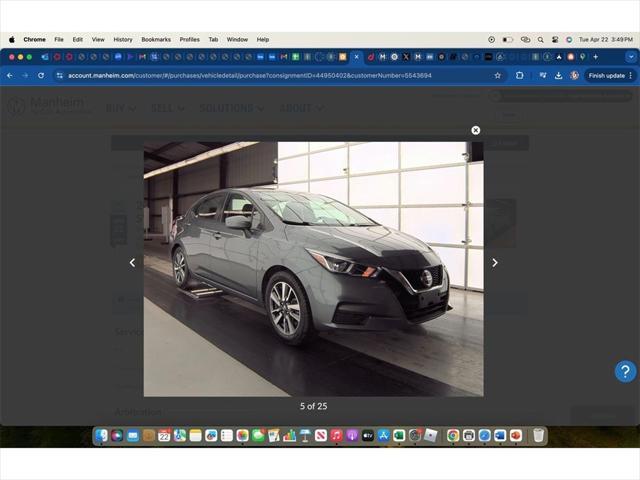
Task: Open News from the dock
Action: coord(321,436)
